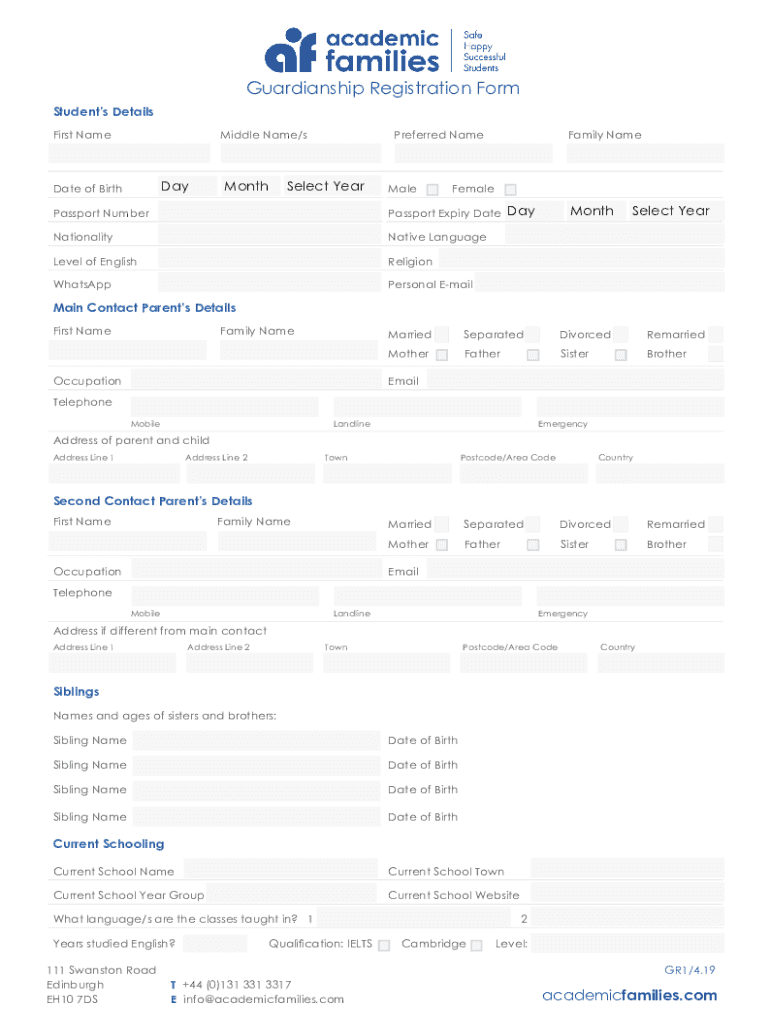
Task: Expand Date of Birth Select Year dropdown
Action: coord(330,186)
